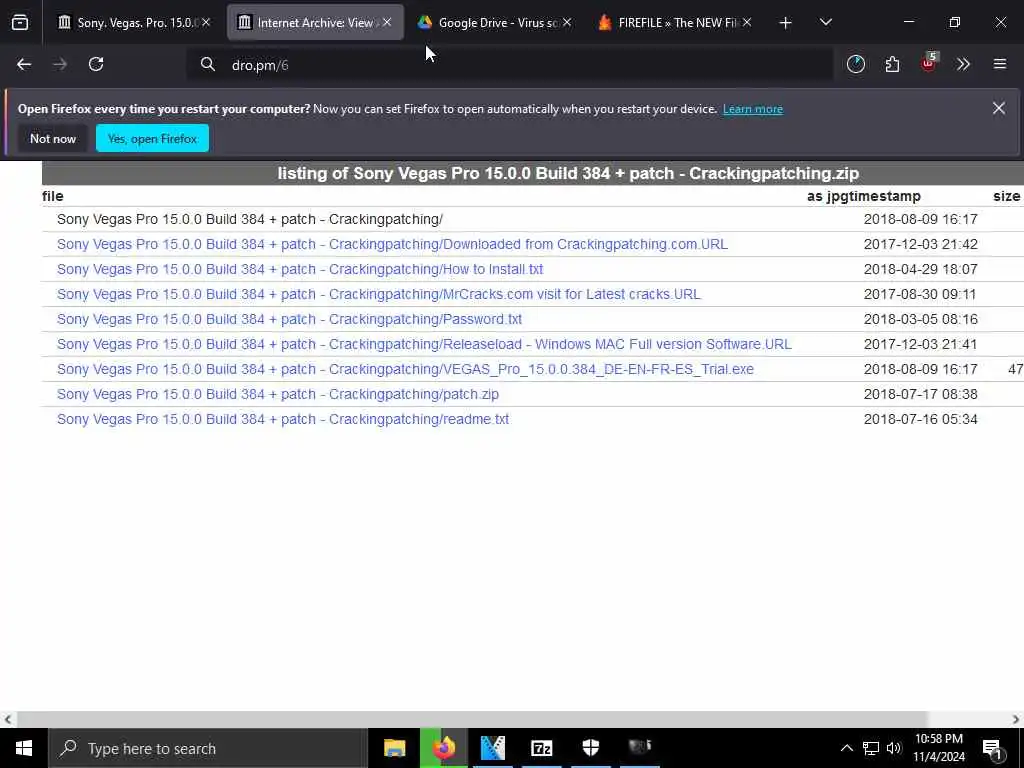Open the Password.txt file link
This screenshot has width=1024, height=768.
(x=289, y=319)
